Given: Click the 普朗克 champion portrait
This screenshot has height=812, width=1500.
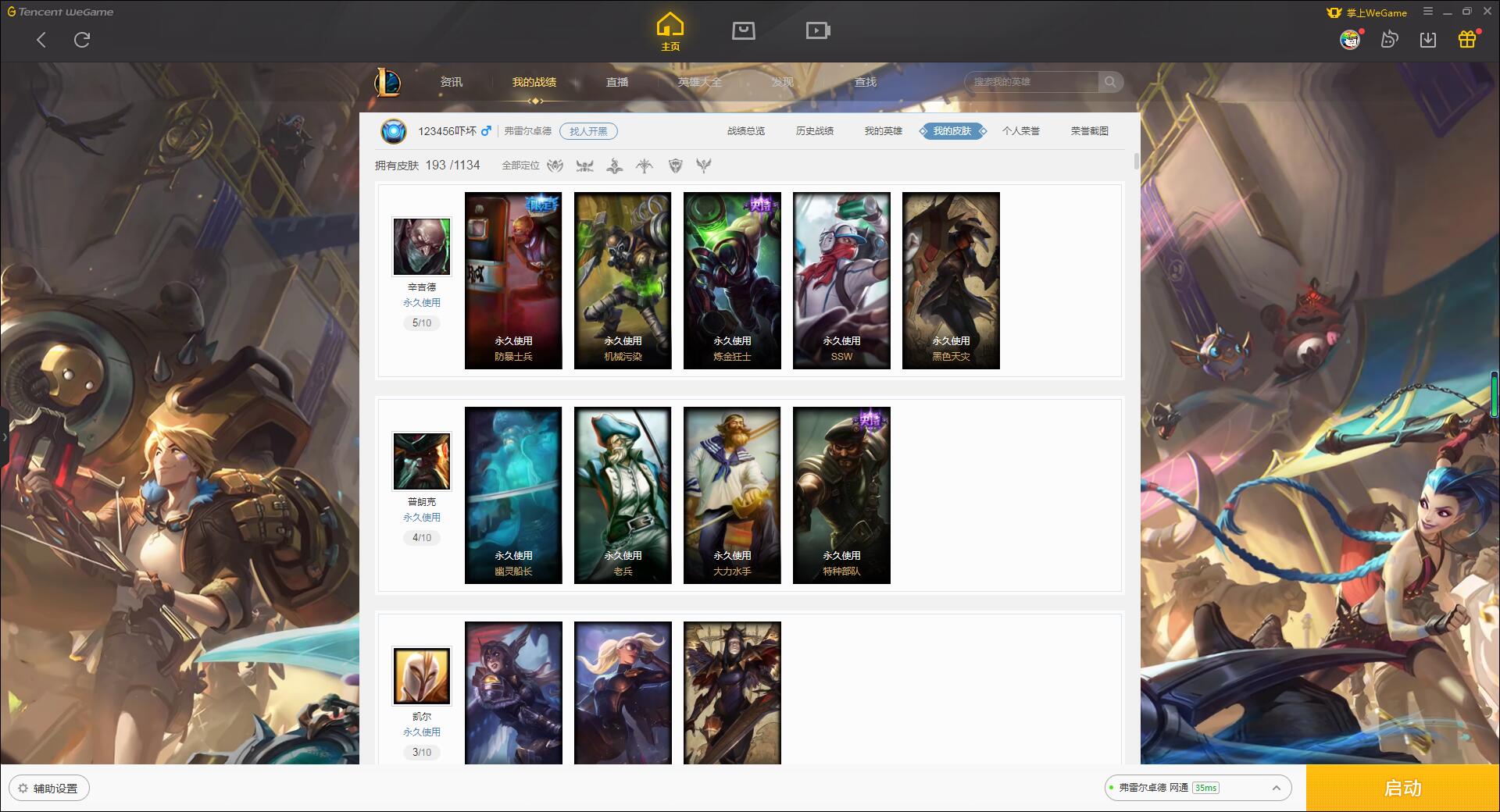Looking at the screenshot, I should 422,461.
